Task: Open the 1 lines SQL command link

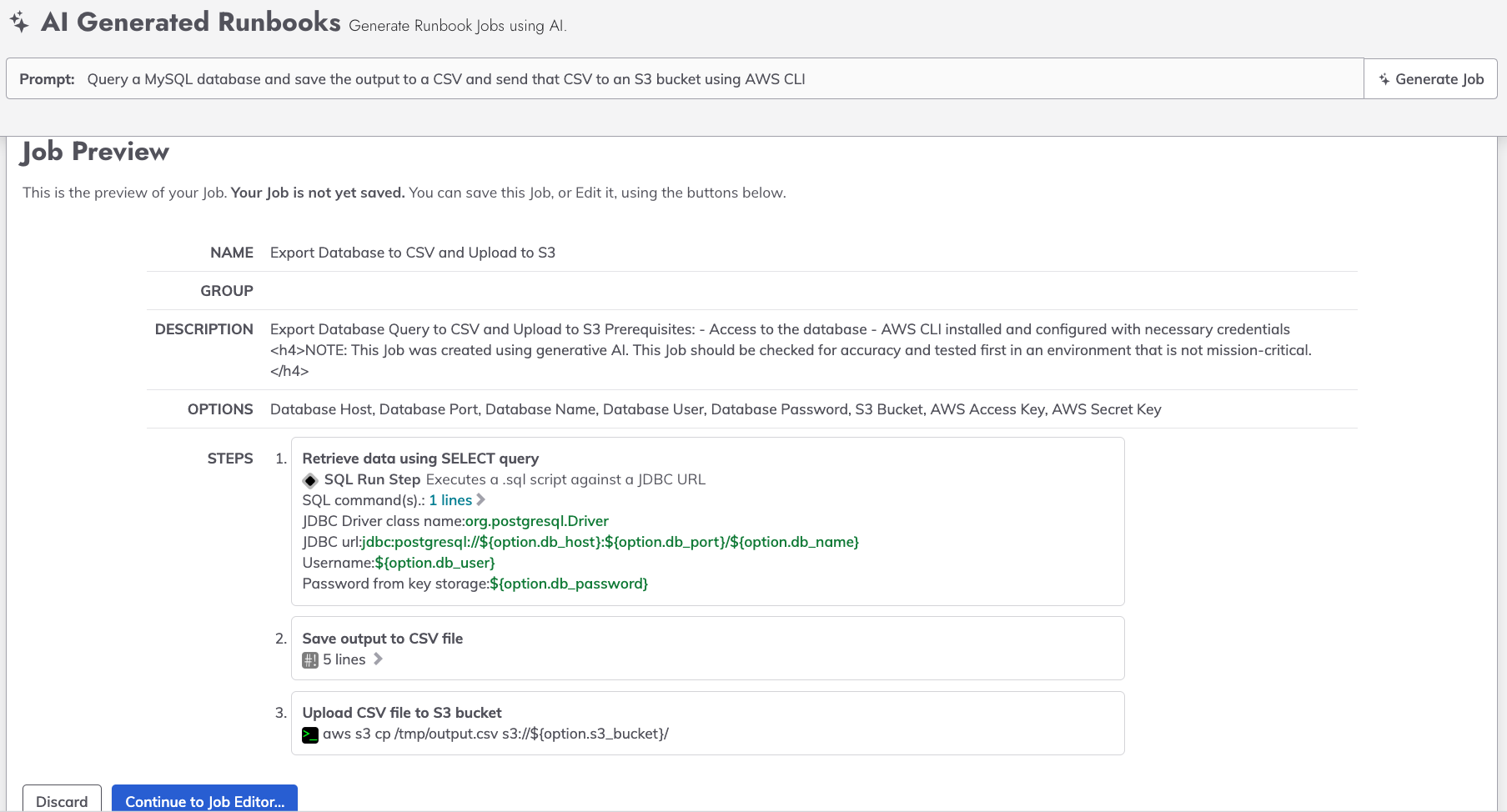Action: click(450, 500)
